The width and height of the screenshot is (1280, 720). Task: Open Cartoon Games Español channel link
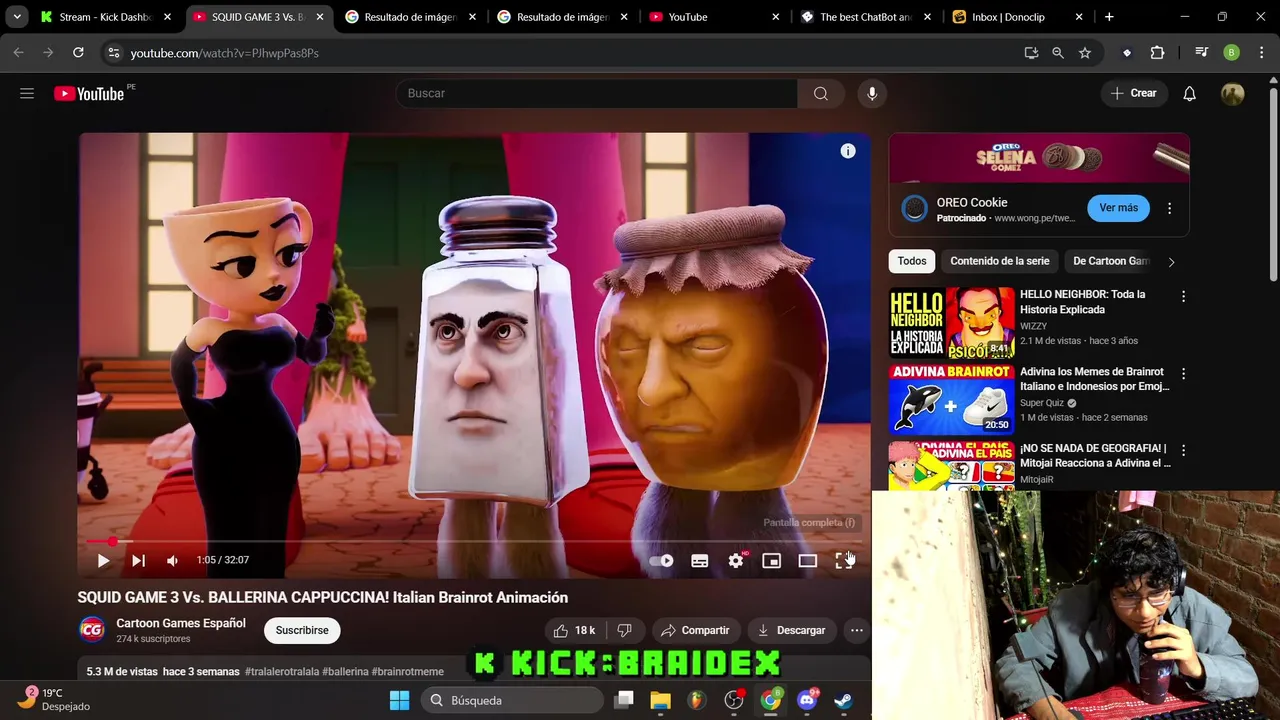pos(181,623)
